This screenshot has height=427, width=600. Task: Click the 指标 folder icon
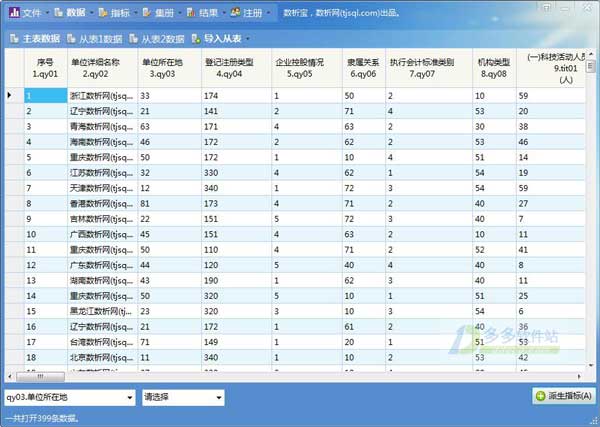tap(103, 13)
